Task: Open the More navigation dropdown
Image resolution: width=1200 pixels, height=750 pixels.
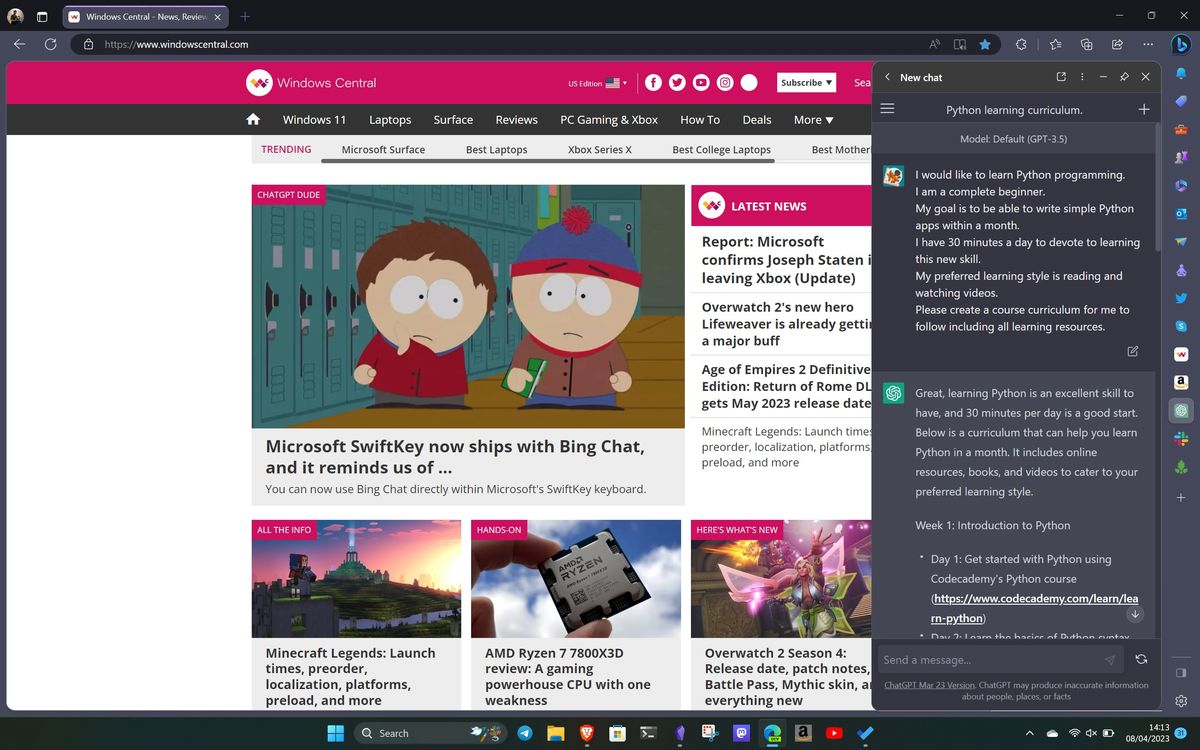Action: click(x=813, y=119)
